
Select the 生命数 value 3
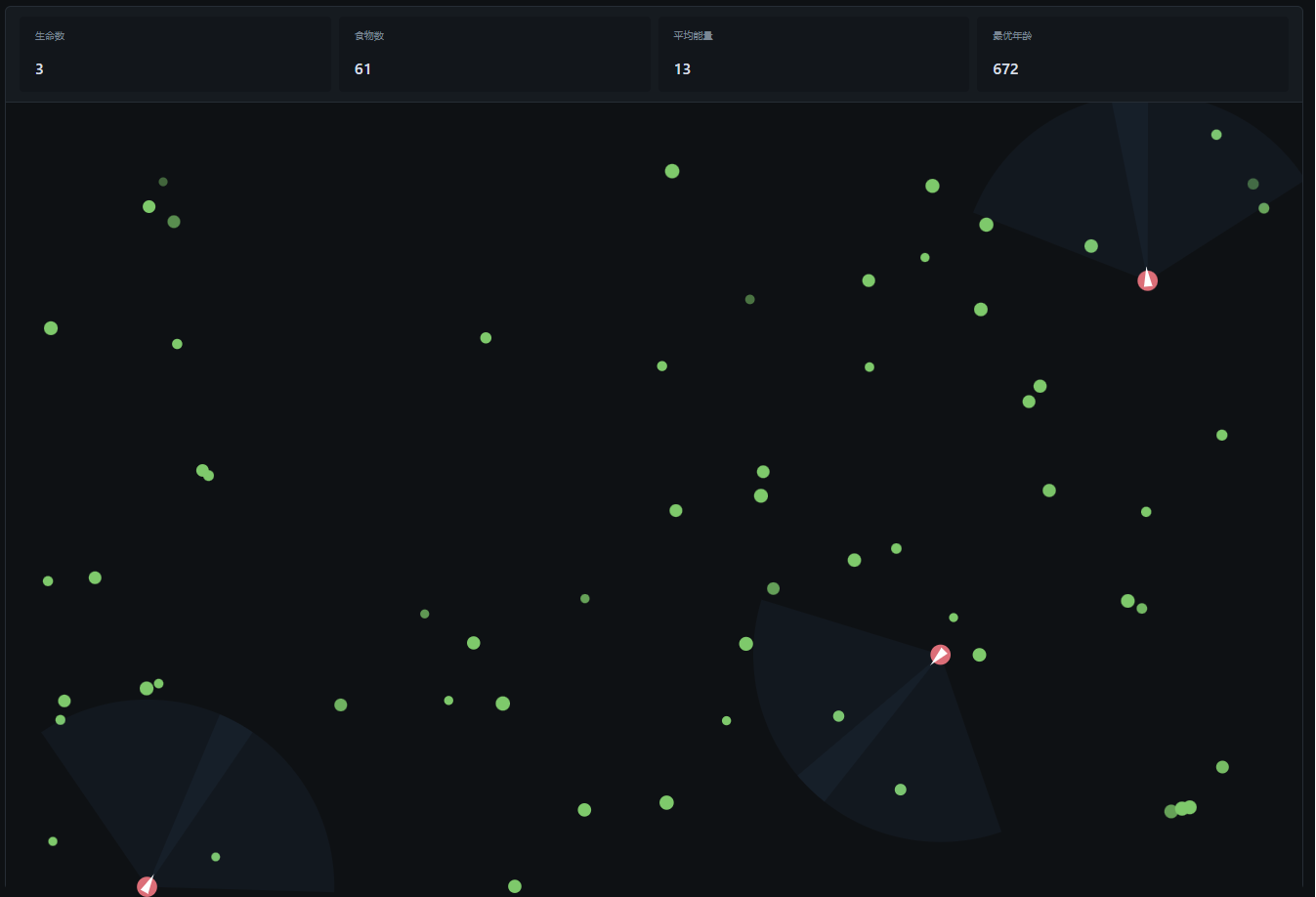click(x=39, y=69)
